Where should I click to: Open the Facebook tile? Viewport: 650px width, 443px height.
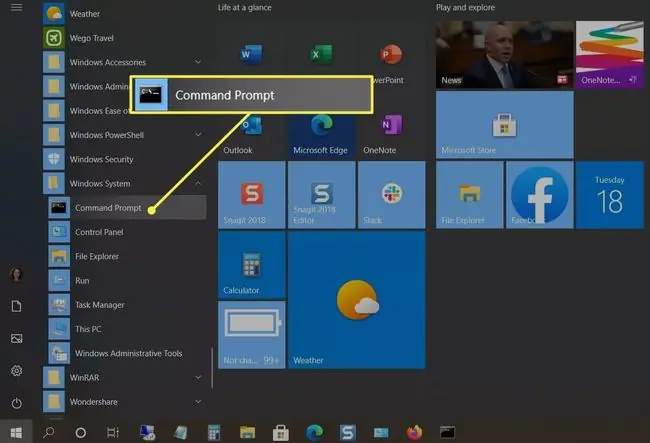click(539, 195)
